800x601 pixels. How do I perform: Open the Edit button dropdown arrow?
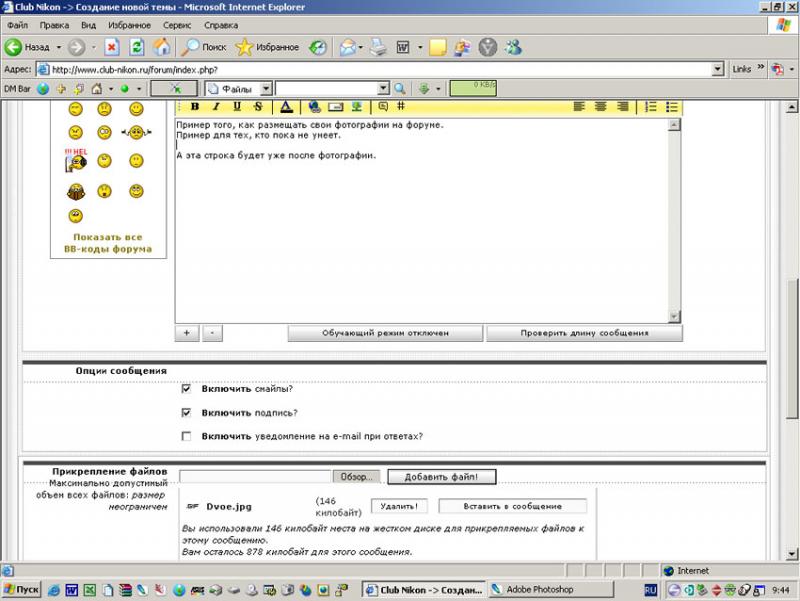(x=420, y=47)
